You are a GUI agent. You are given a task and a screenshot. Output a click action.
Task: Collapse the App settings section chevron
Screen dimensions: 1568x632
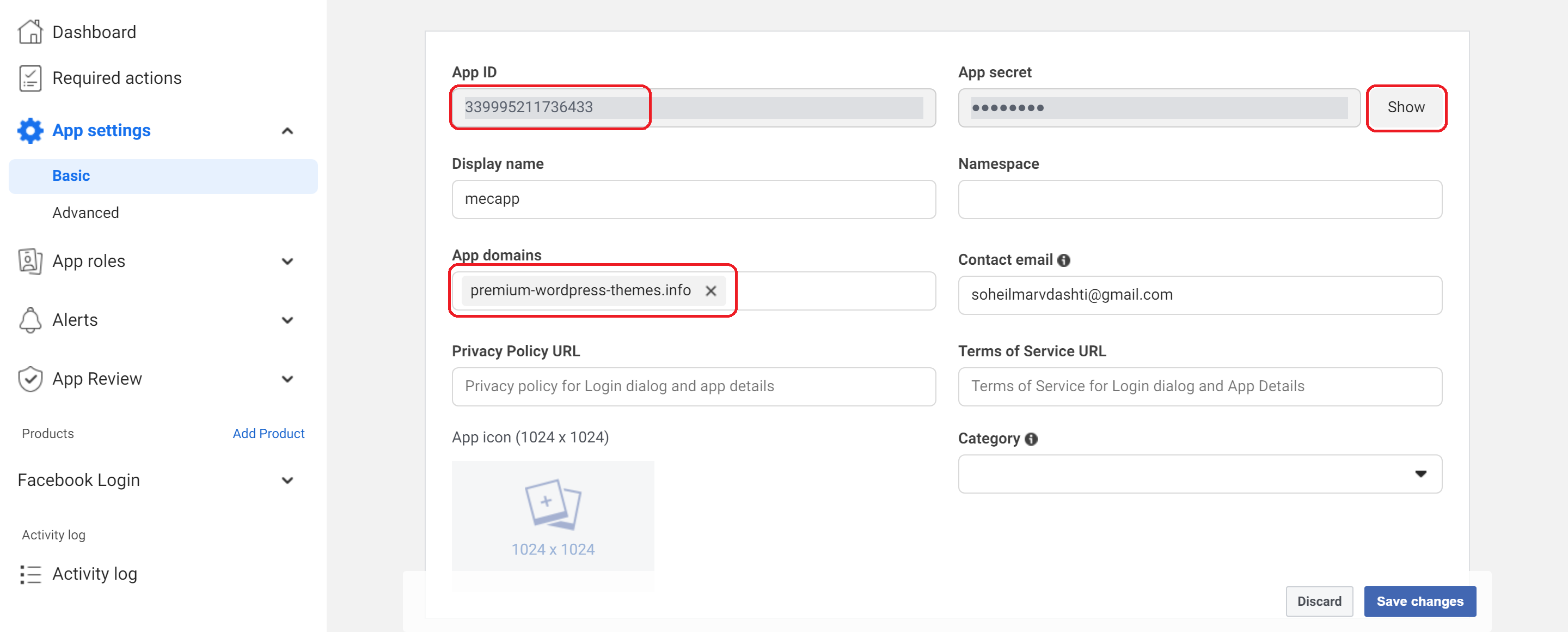287,131
